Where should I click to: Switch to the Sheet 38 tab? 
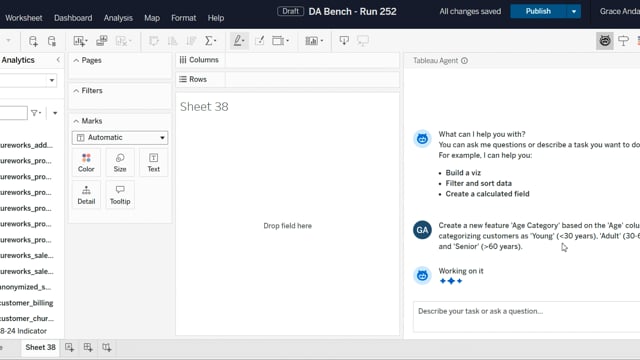pos(40,347)
